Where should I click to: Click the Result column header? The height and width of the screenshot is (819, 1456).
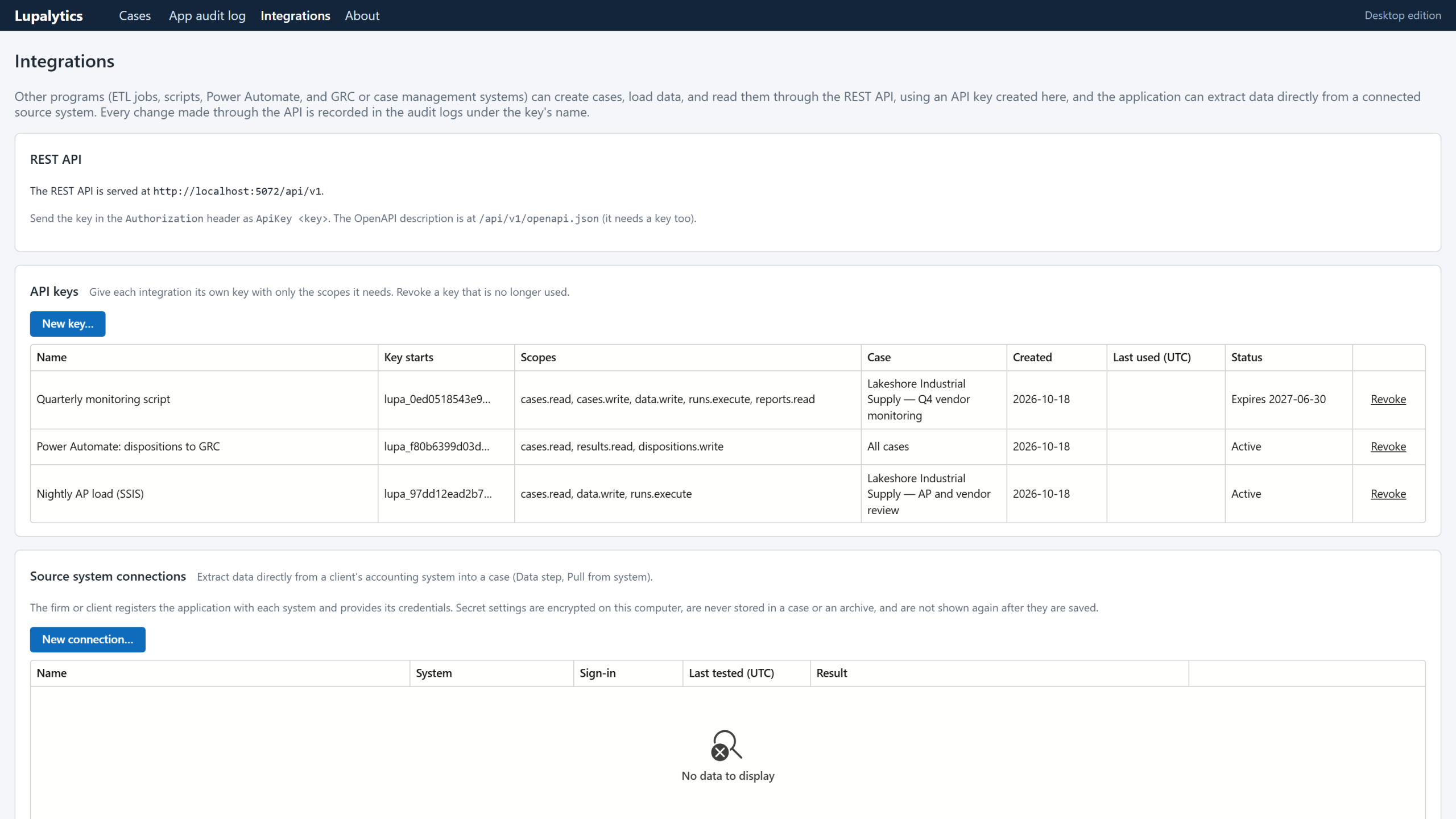999,673
